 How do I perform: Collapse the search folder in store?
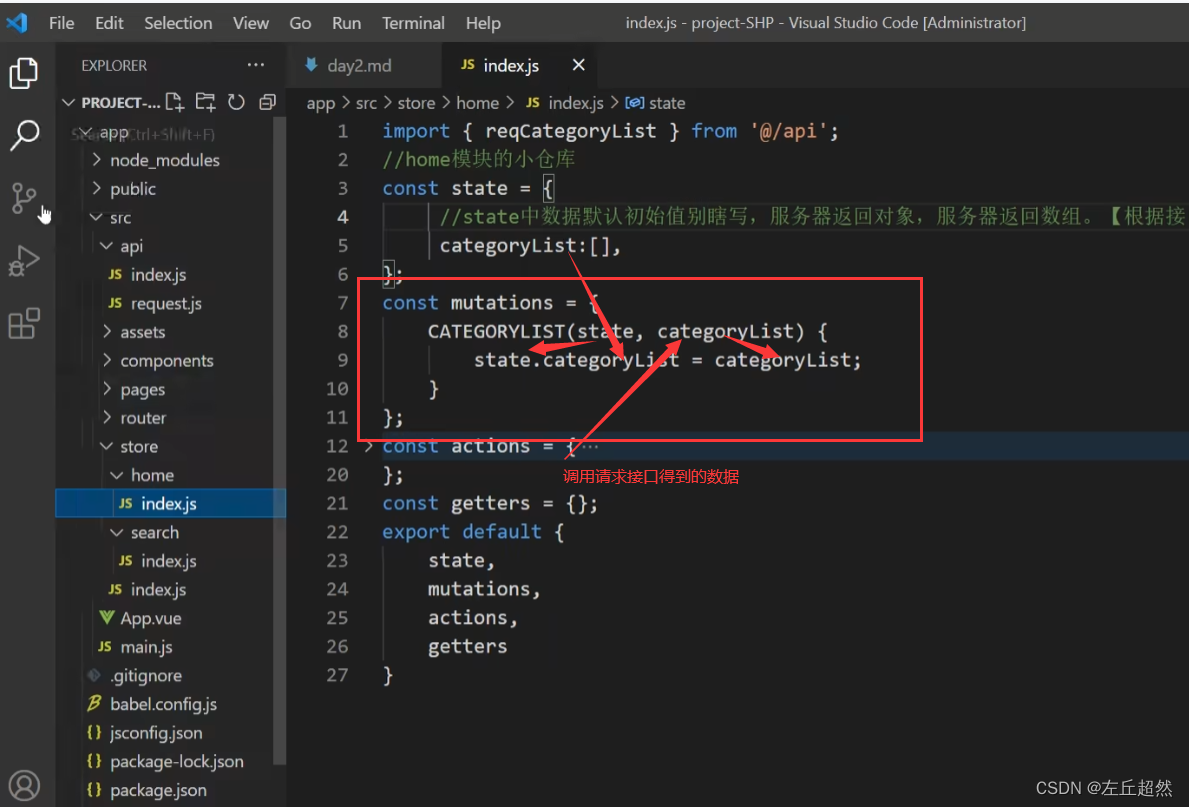coord(117,532)
